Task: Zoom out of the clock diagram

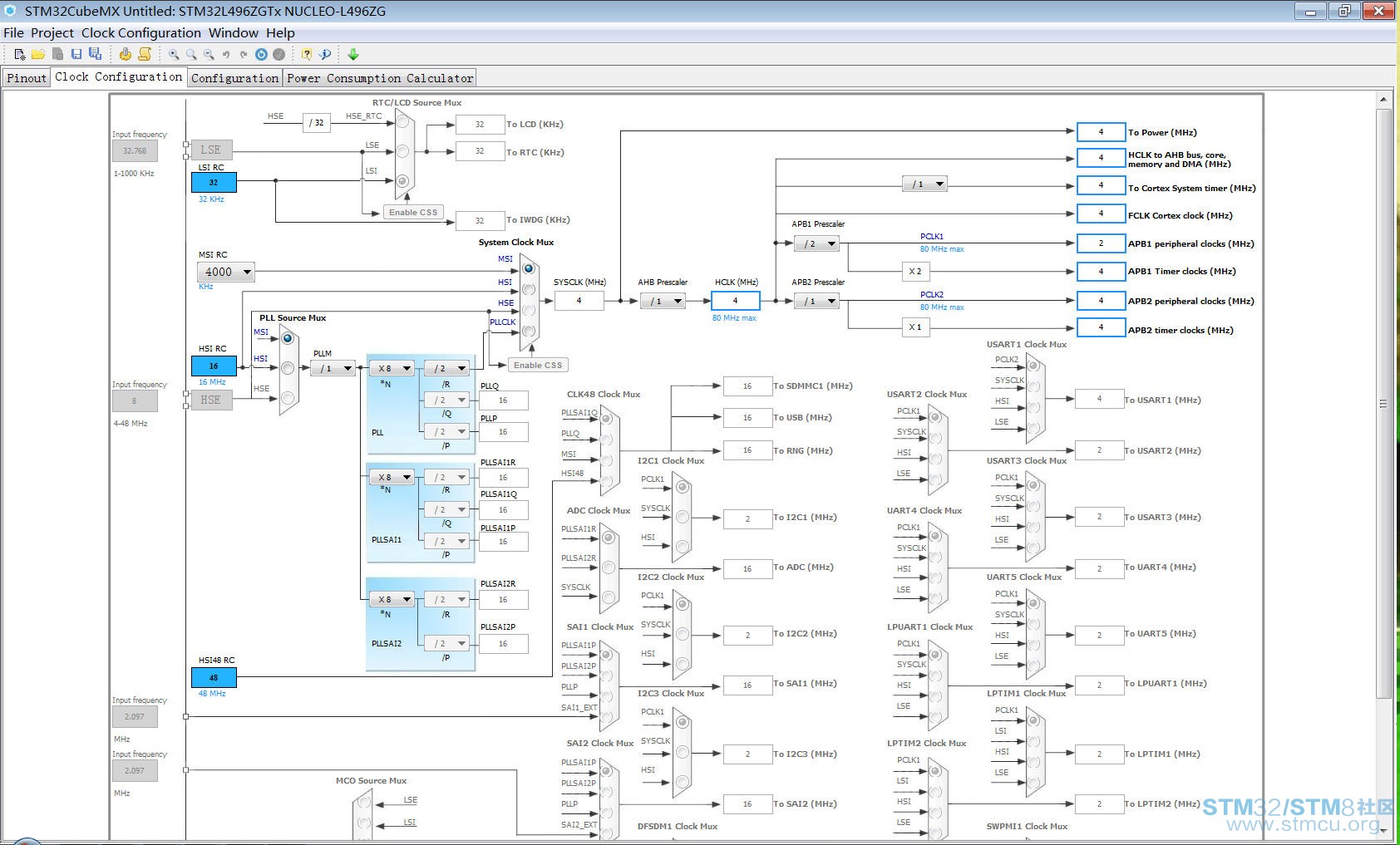Action: point(209,54)
